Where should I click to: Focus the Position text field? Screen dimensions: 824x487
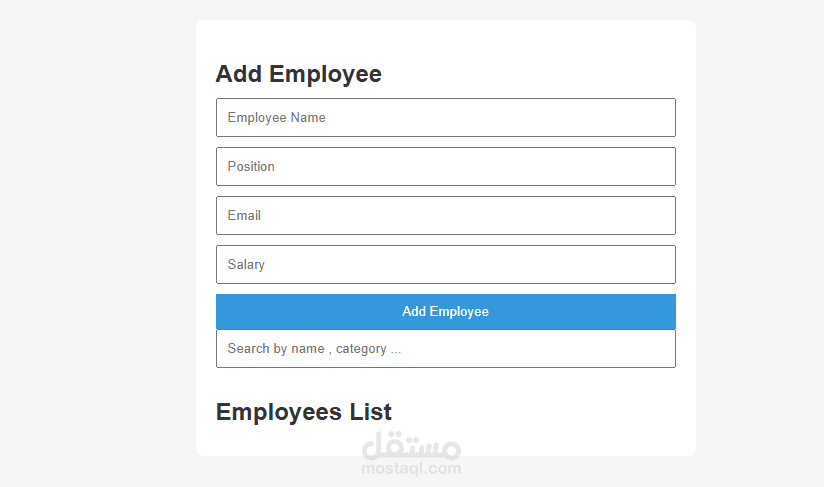[x=445, y=166]
